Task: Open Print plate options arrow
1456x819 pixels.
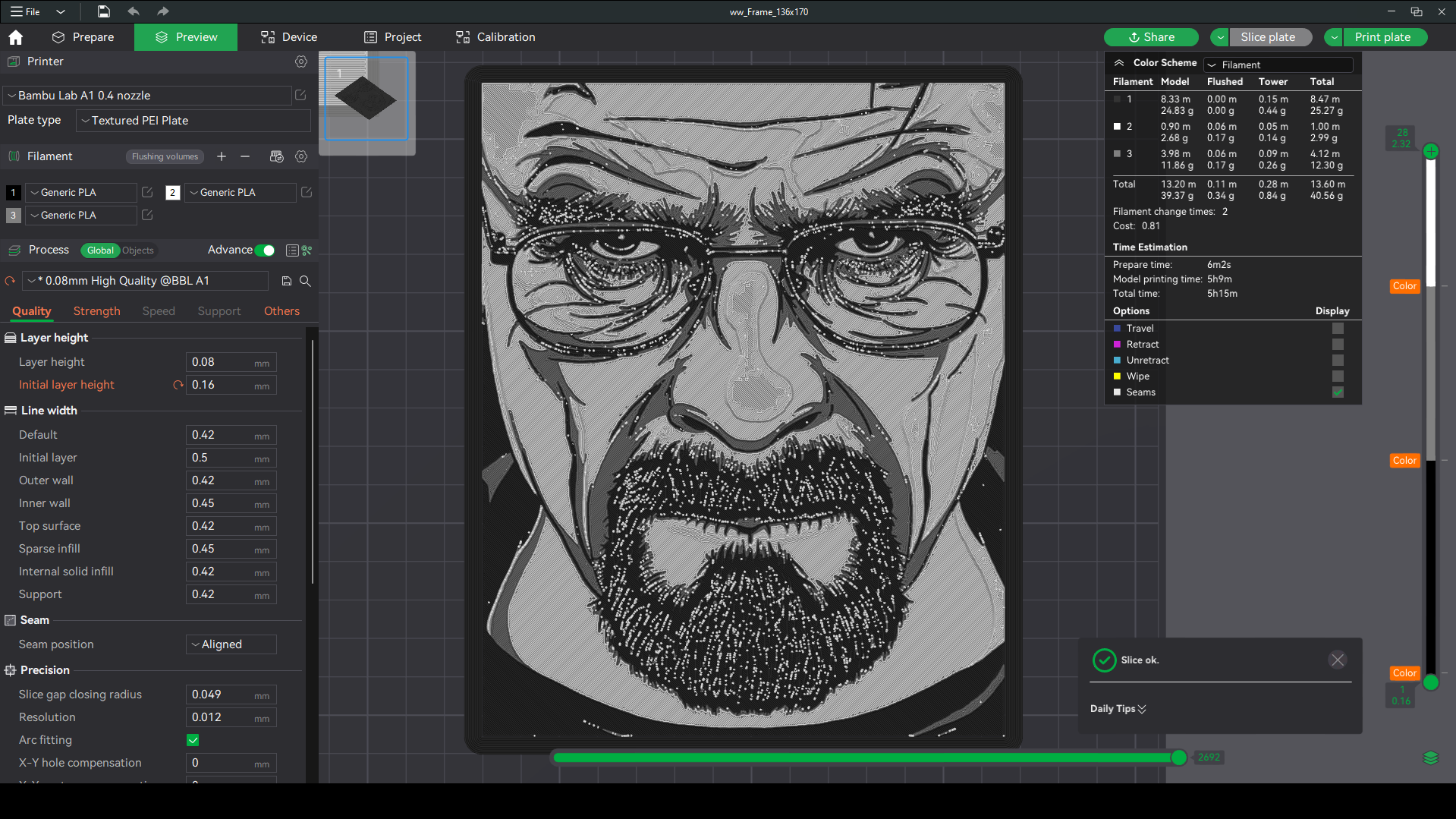Action: (1334, 37)
